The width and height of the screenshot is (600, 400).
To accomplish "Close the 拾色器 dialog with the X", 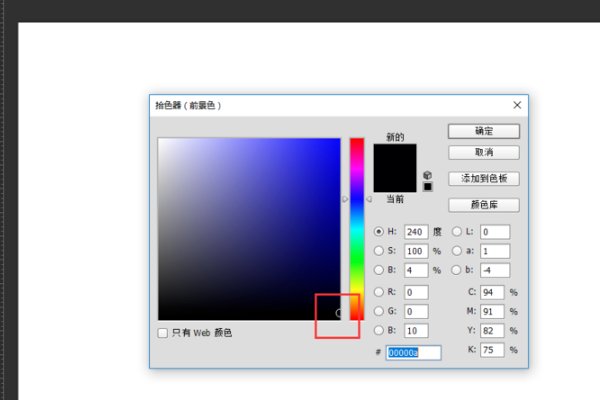I will click(517, 105).
